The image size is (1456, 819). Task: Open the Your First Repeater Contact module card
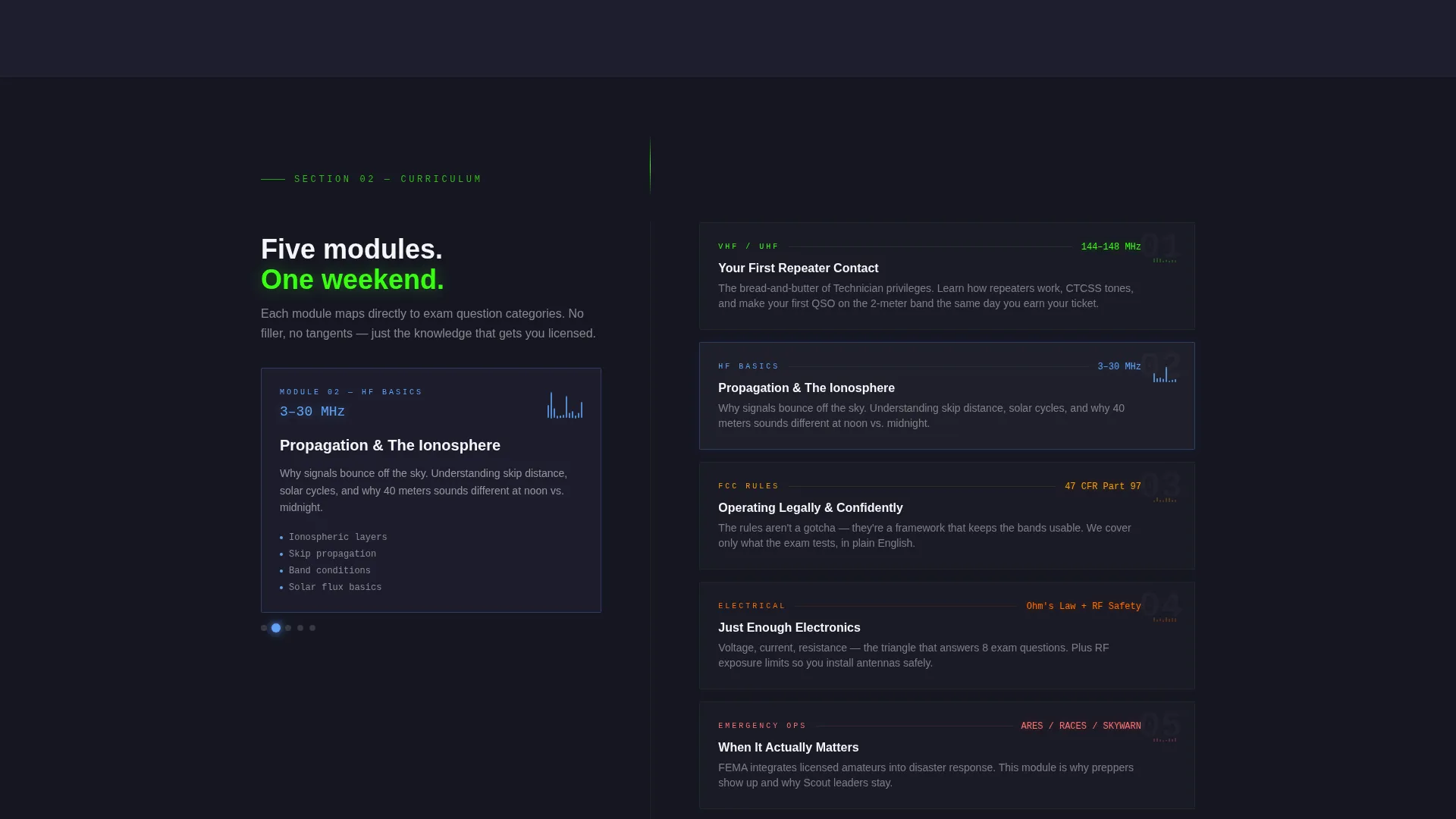pyautogui.click(x=946, y=276)
